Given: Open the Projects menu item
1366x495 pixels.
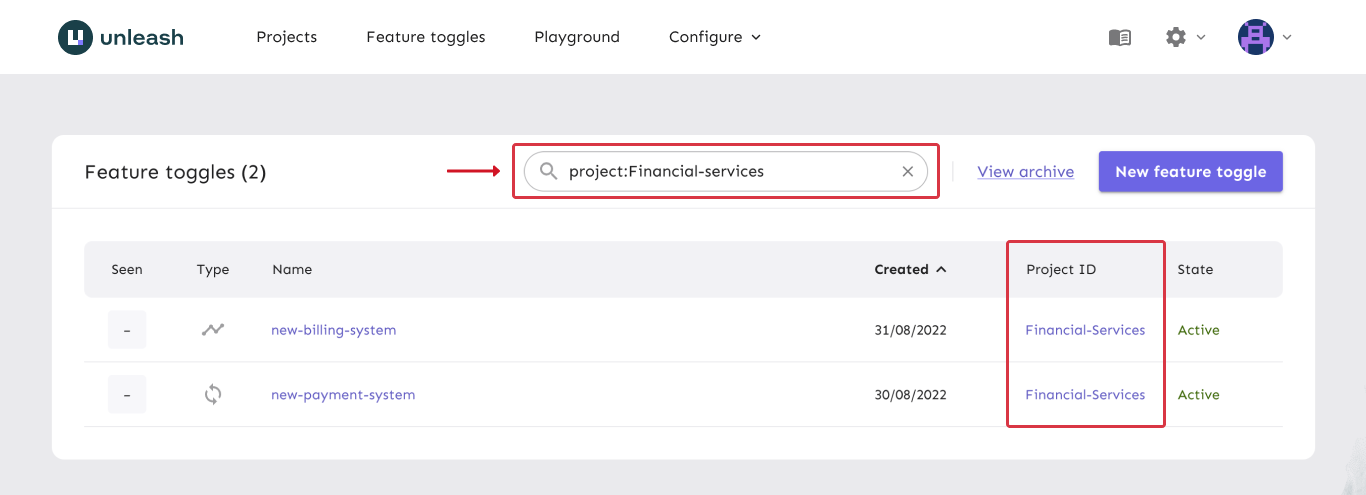Looking at the screenshot, I should click(x=286, y=37).
